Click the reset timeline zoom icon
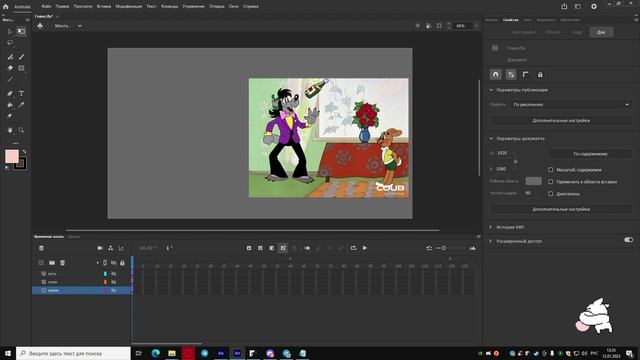 429,248
